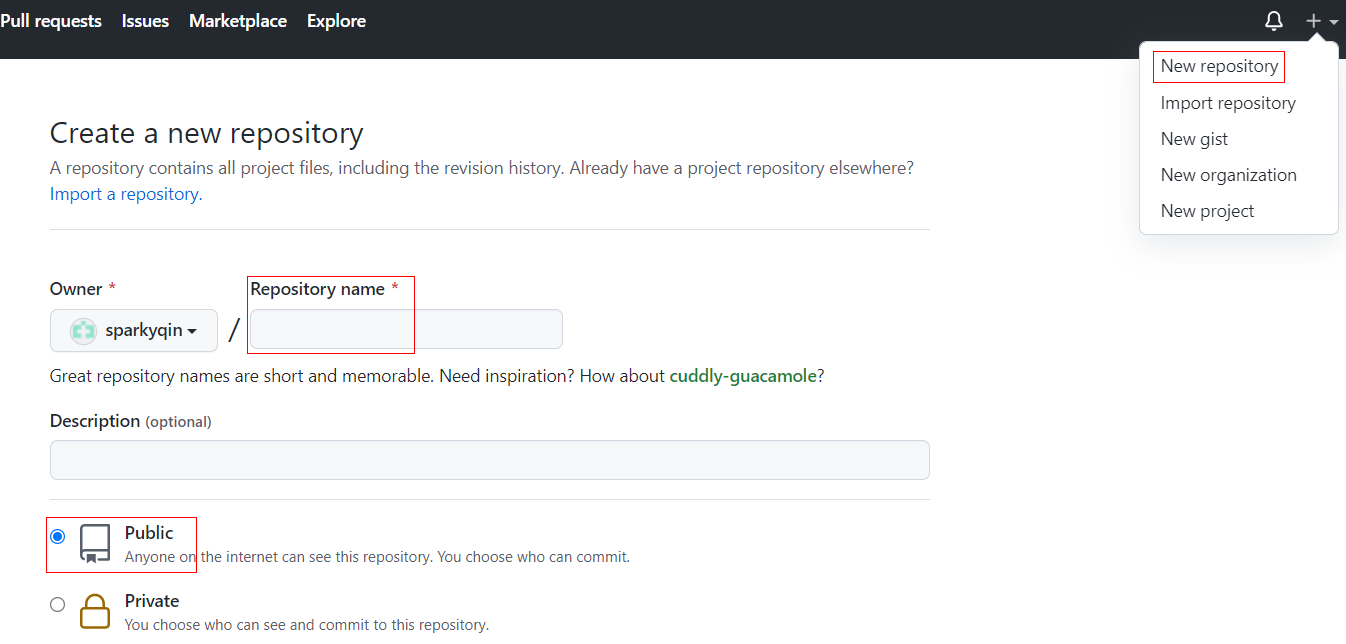Go to Issues in top navigation
Image resolution: width=1346 pixels, height=644 pixels.
coord(145,21)
